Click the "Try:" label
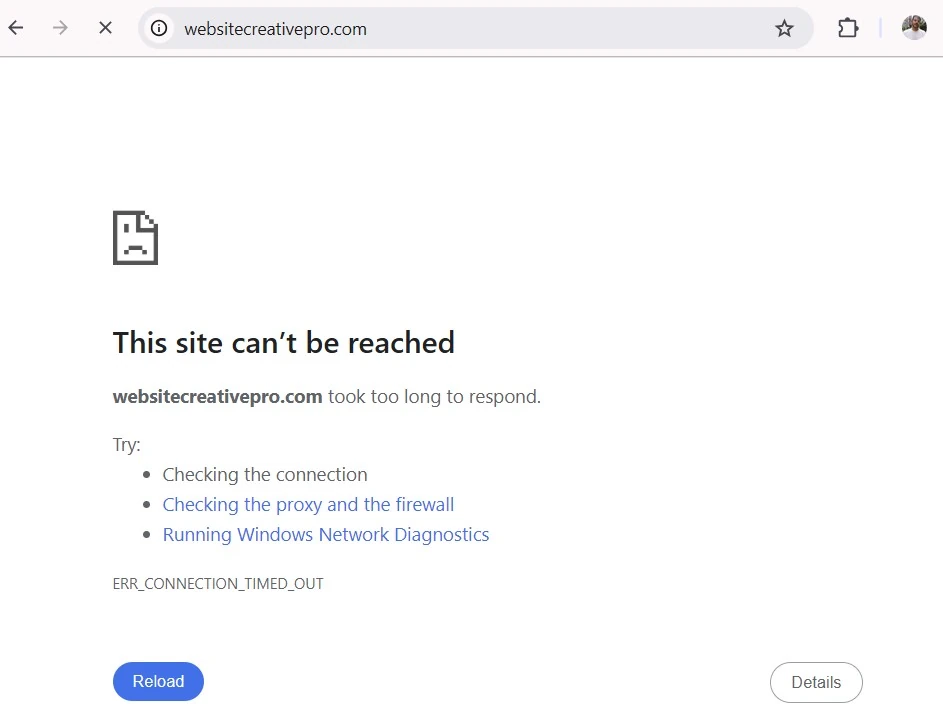This screenshot has width=943, height=726. 127,445
